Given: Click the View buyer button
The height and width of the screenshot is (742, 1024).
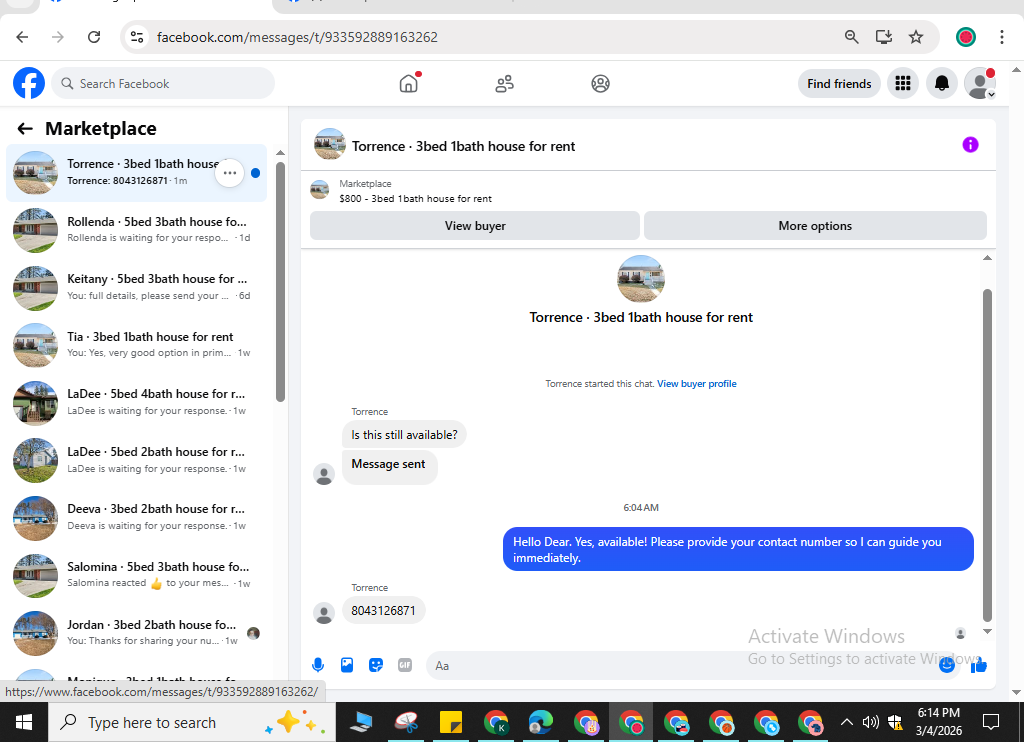Looking at the screenshot, I should pyautogui.click(x=475, y=226).
